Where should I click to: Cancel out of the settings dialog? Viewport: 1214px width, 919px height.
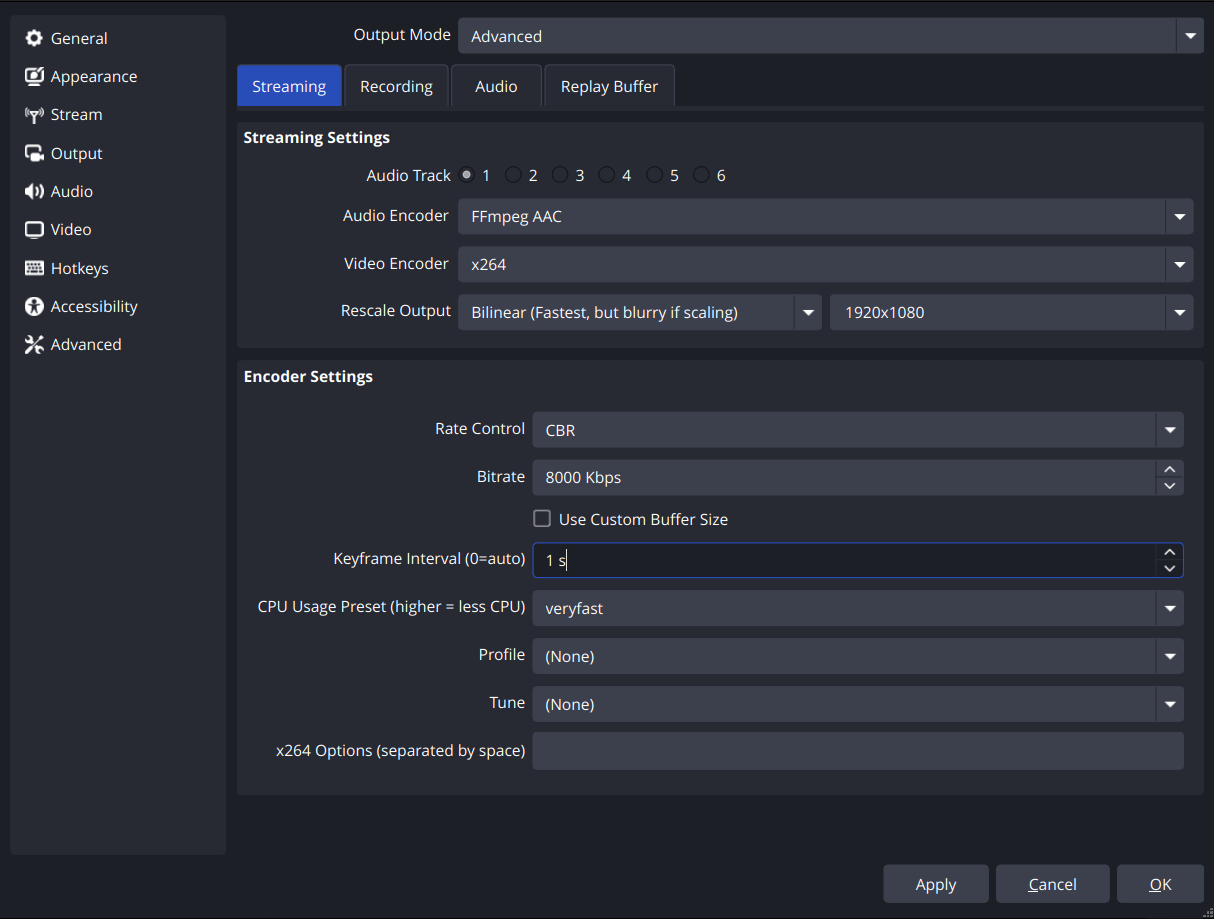tap(1052, 884)
